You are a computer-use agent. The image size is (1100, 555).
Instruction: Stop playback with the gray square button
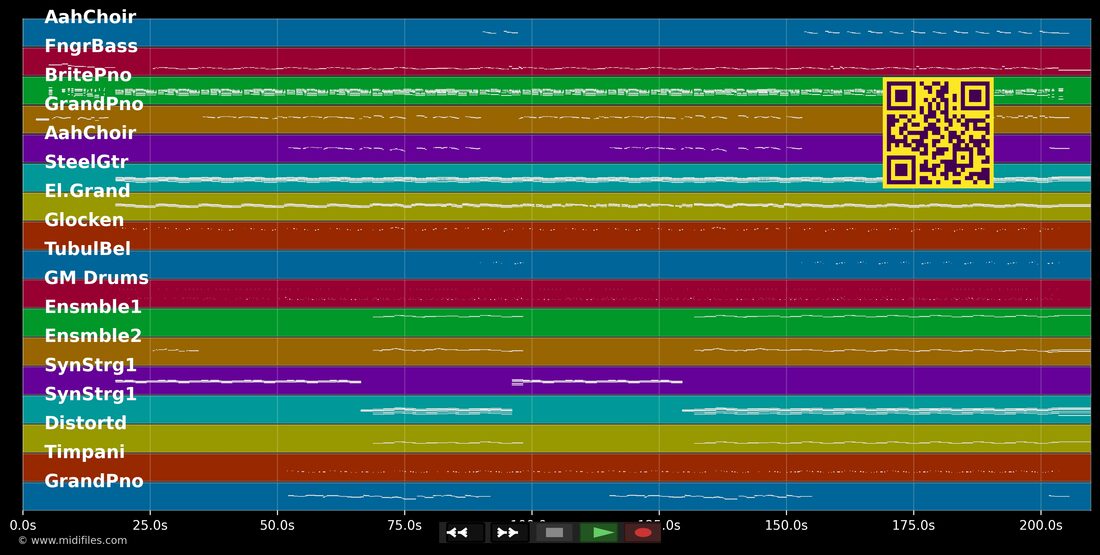click(x=554, y=533)
